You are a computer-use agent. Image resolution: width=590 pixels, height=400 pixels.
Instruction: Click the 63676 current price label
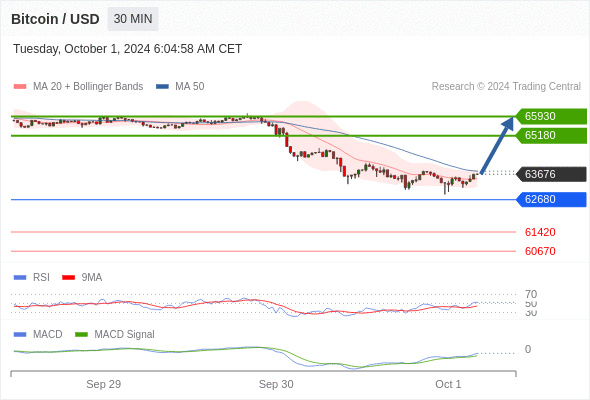click(x=551, y=174)
